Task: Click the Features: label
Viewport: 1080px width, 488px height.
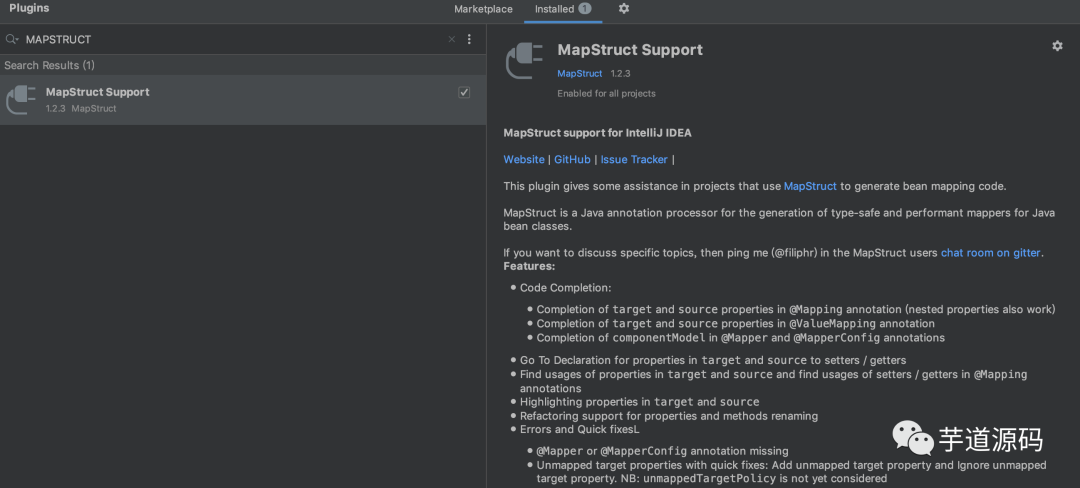Action: tap(529, 266)
